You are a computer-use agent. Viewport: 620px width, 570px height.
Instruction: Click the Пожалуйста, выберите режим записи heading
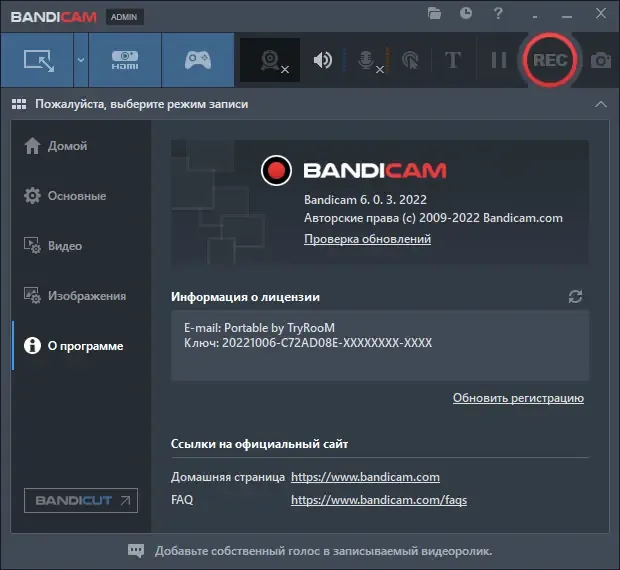(142, 104)
